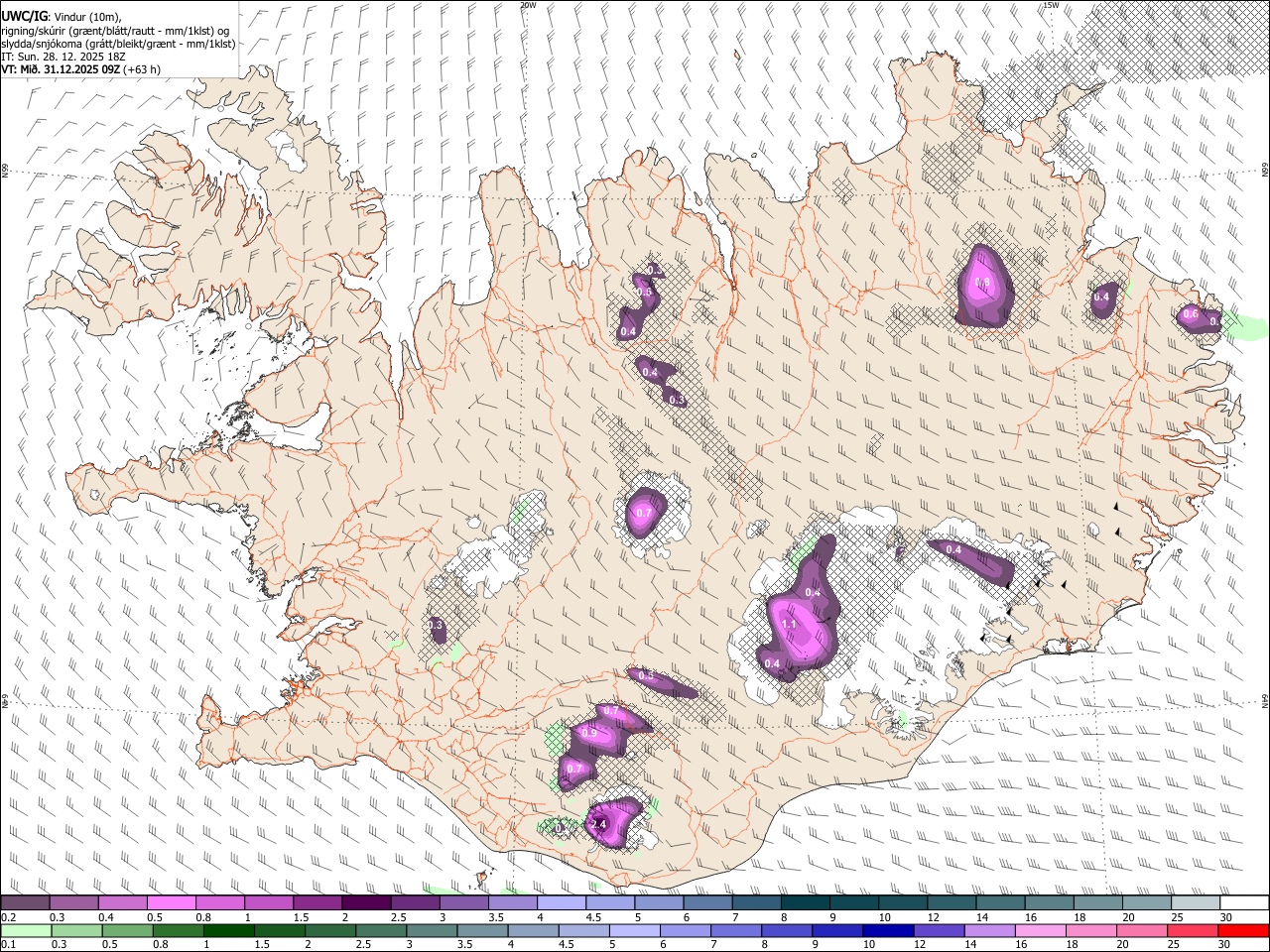The width and height of the screenshot is (1270, 952).
Task: Click the dark purple 0.2 swatch in upper legend
Action: tap(25, 903)
